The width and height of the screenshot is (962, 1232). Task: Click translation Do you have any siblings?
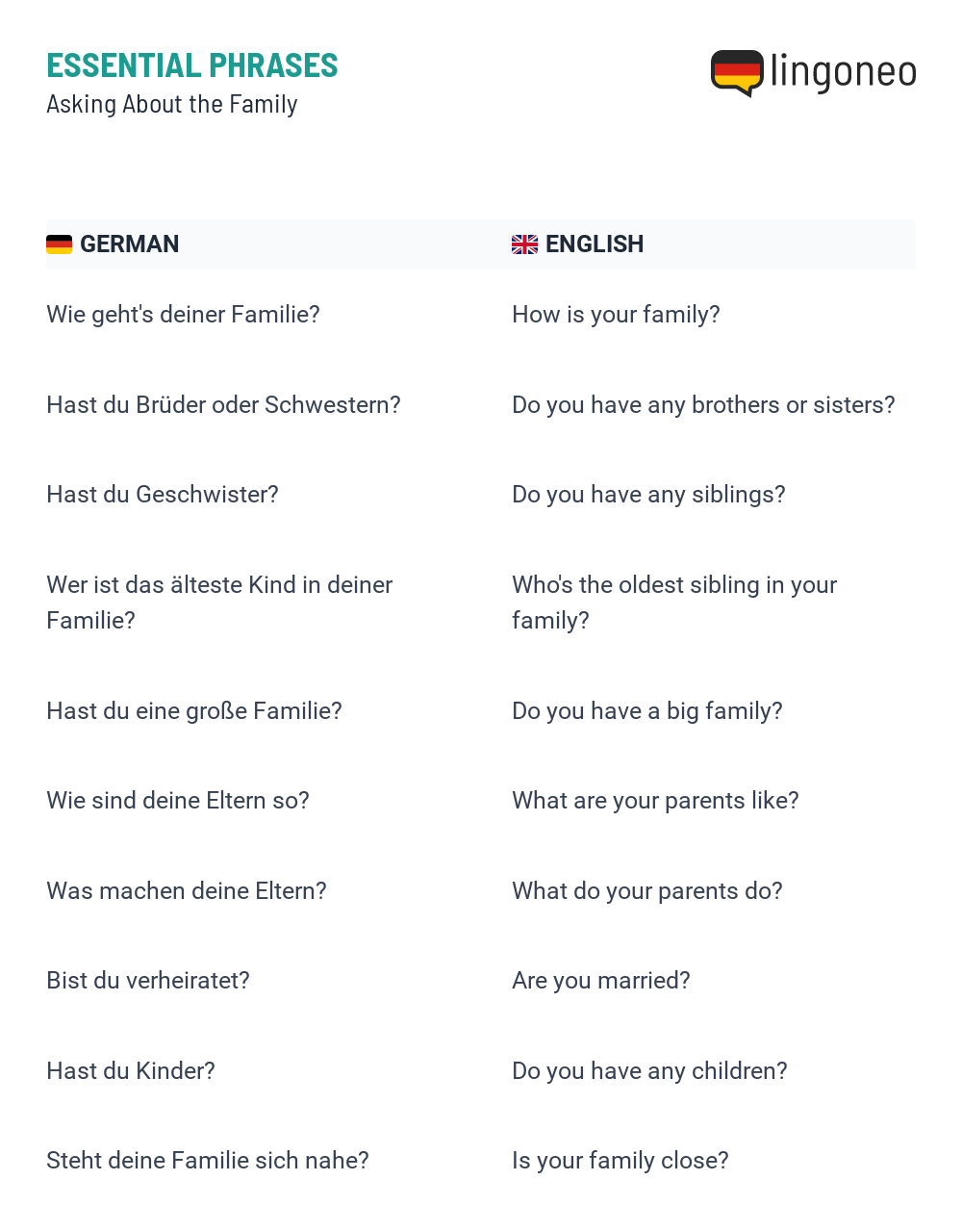point(648,495)
